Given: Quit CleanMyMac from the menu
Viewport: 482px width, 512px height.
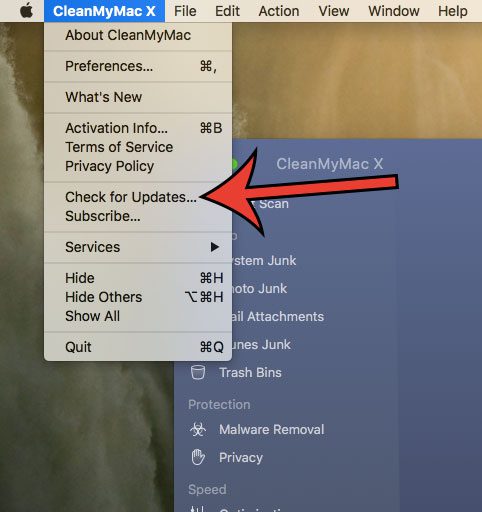Looking at the screenshot, I should click(138, 347).
